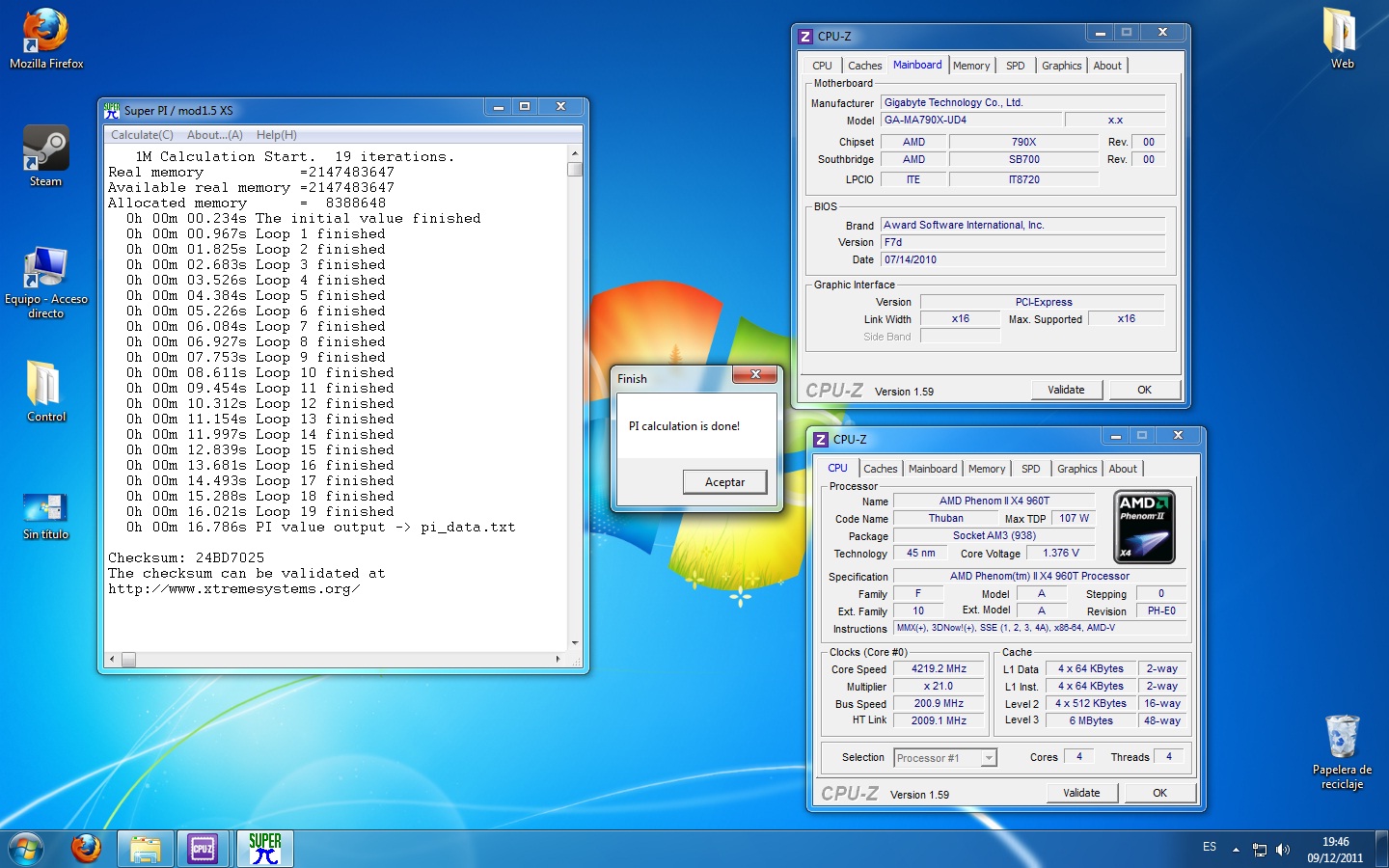Click the Z icon of Mainboard CPU-Z window
The image size is (1389, 868).
click(805, 37)
